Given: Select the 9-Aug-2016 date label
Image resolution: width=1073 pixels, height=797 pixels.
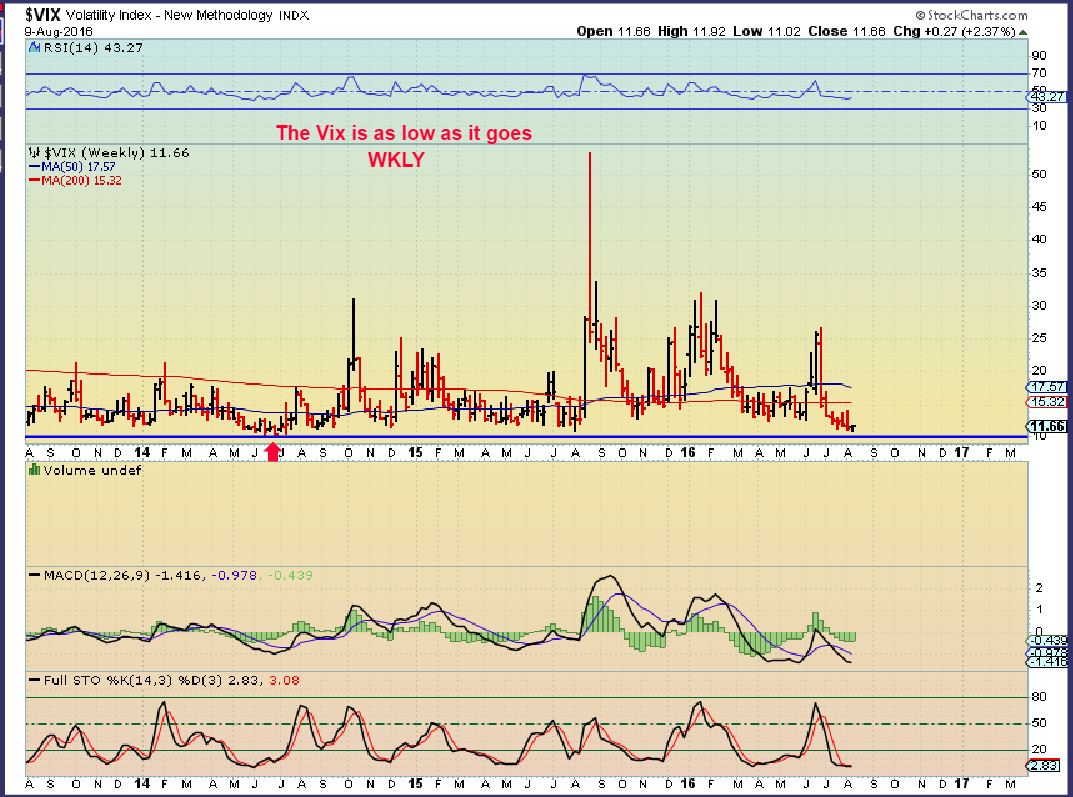Looking at the screenshot, I should point(51,31).
